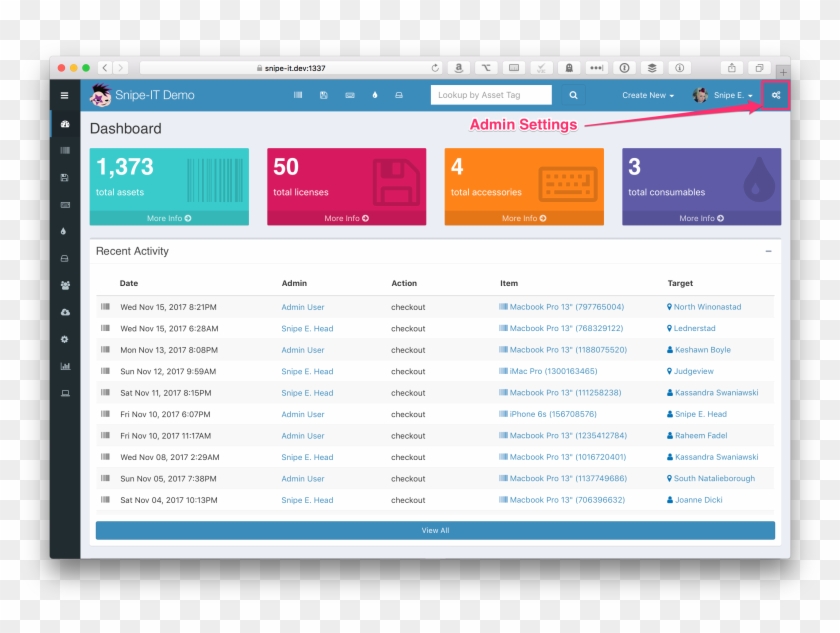Open More Info for total licenses
840x633 pixels.
point(346,218)
